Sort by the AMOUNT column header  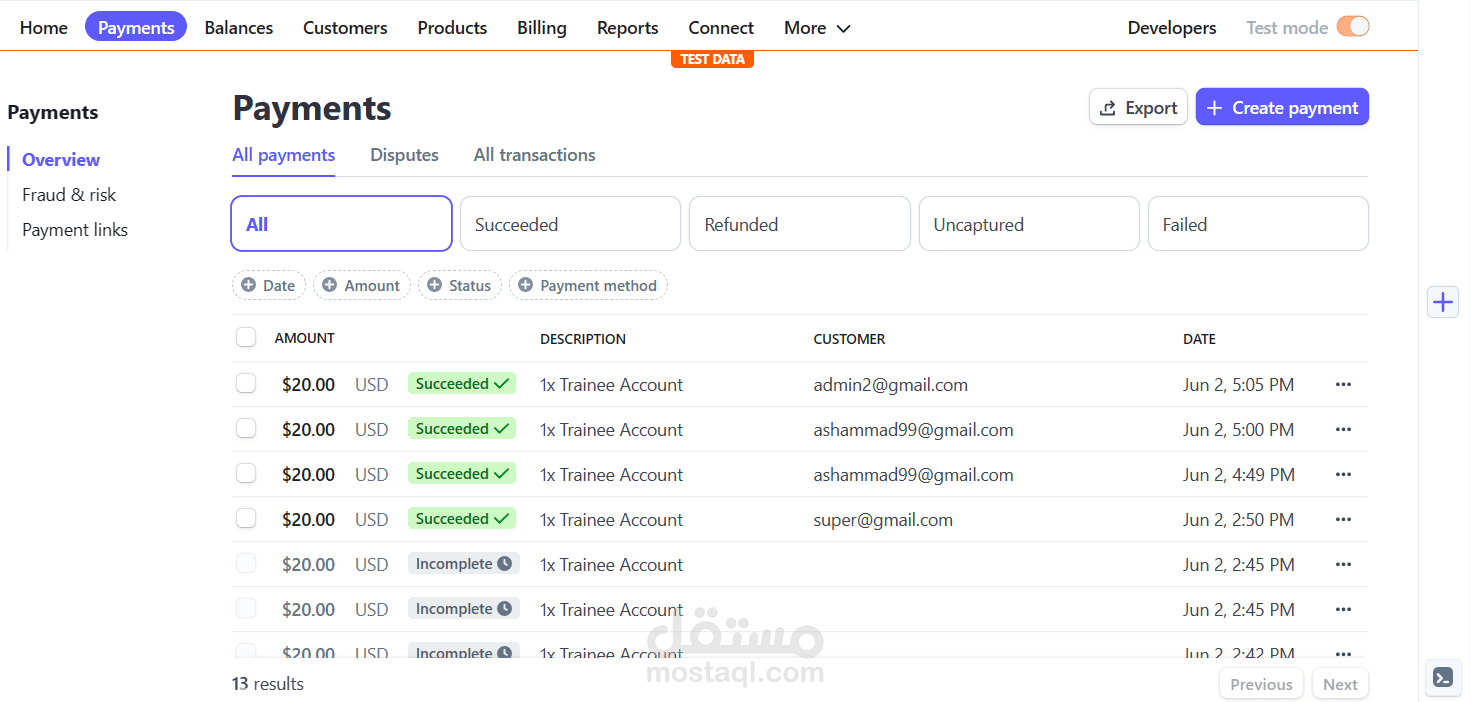305,339
